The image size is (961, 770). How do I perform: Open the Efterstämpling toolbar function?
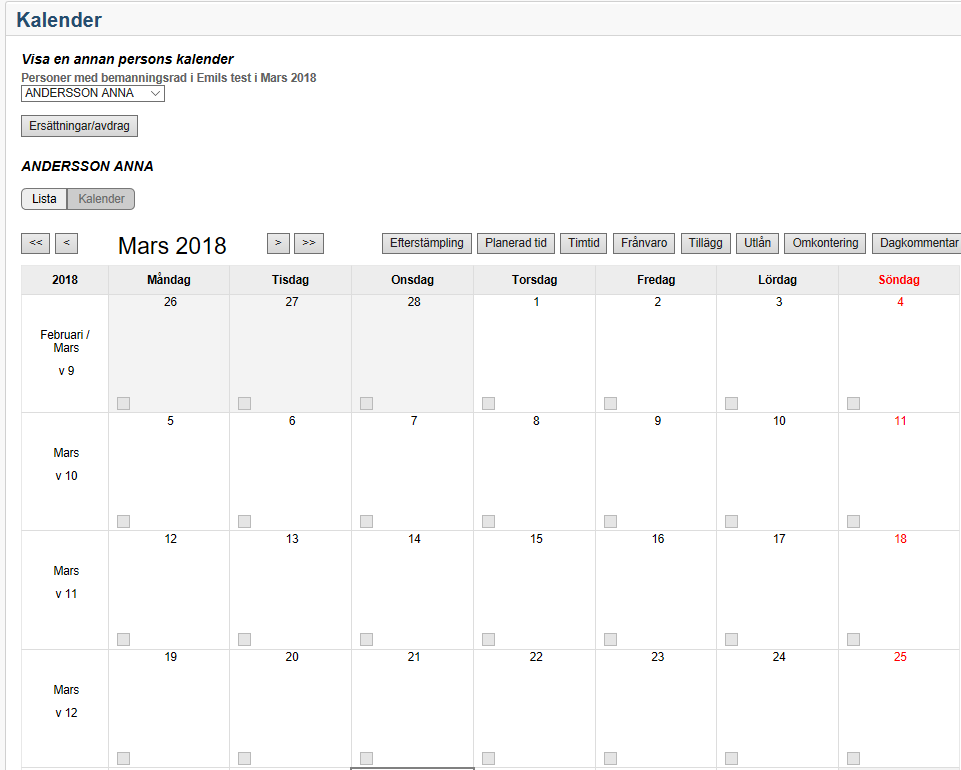(425, 242)
